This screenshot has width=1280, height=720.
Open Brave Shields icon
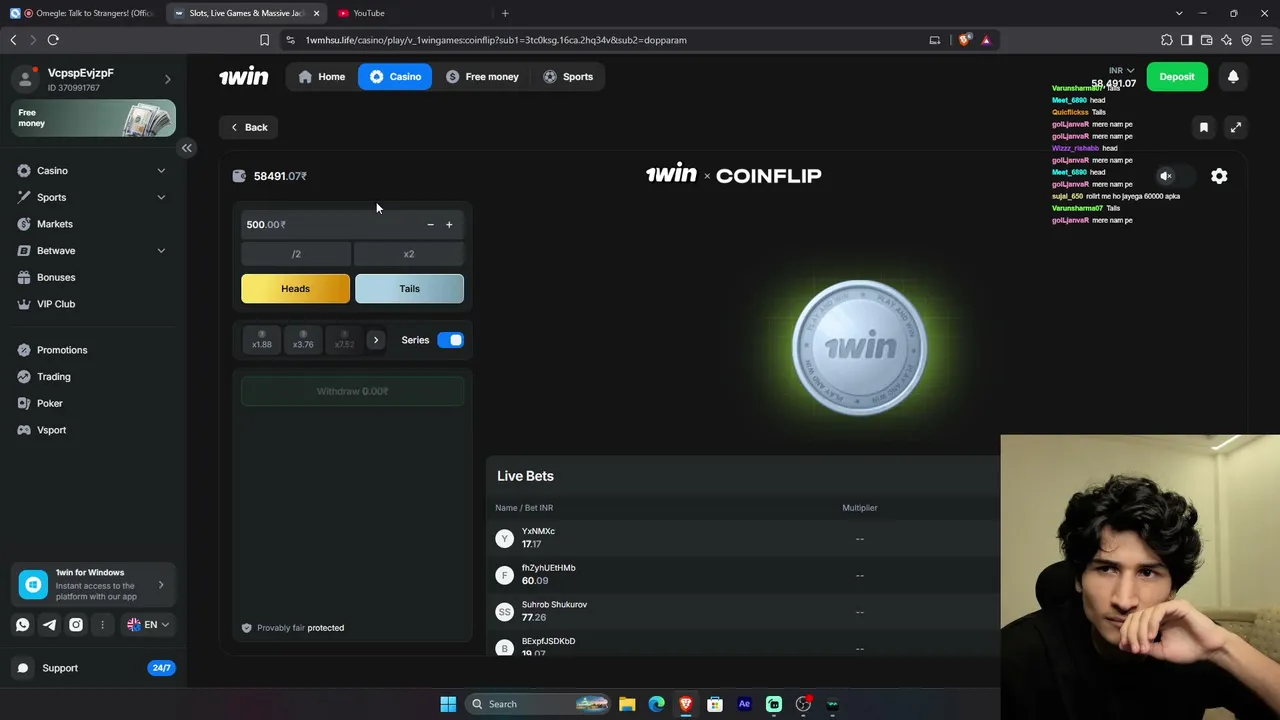coord(964,40)
